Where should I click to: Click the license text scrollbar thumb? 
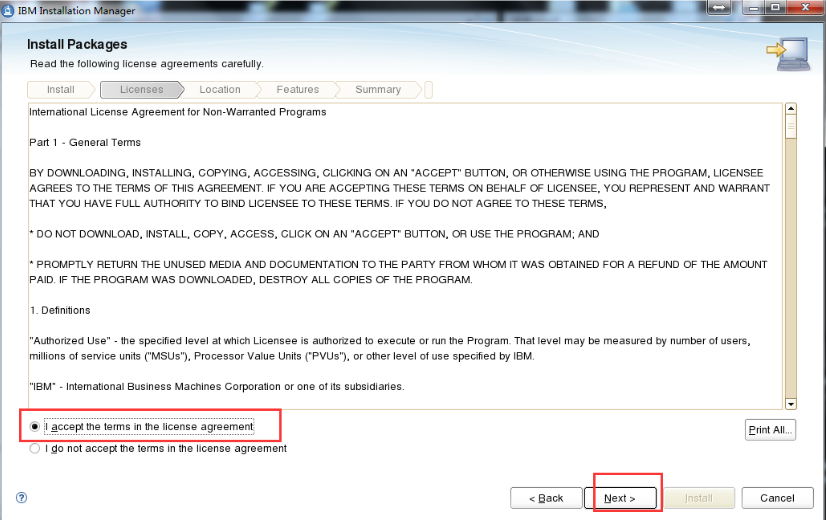pyautogui.click(x=790, y=126)
